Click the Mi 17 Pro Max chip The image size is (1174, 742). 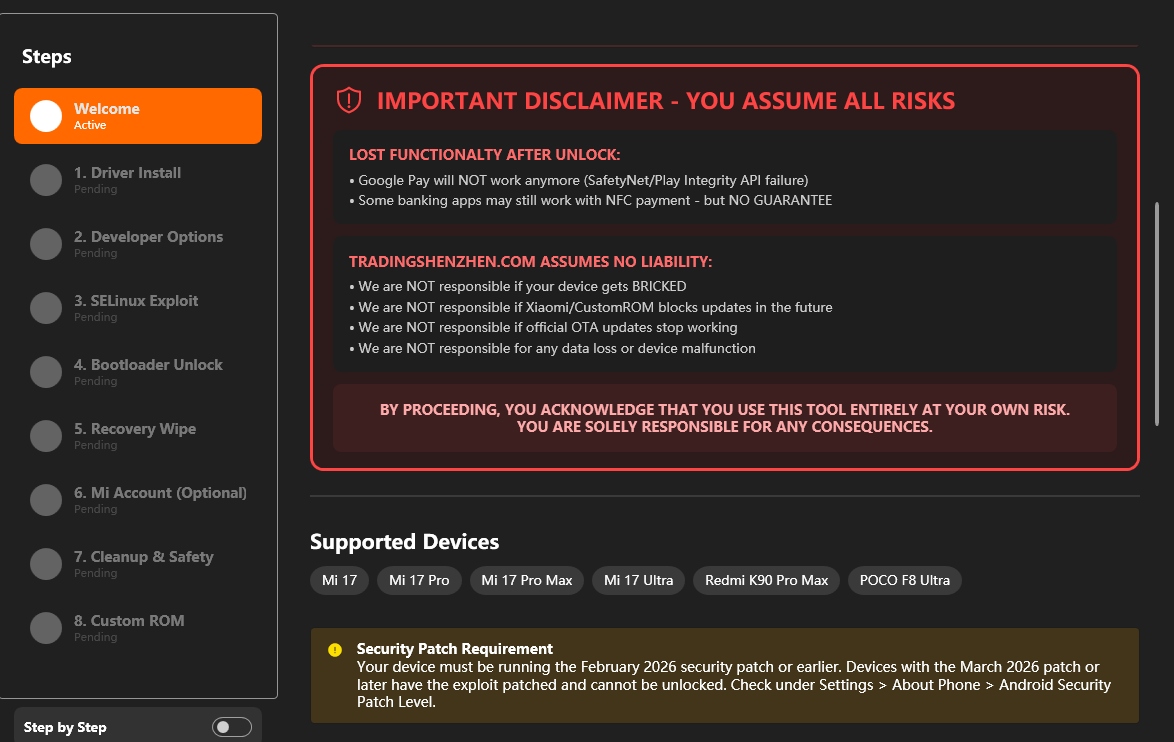click(x=527, y=581)
